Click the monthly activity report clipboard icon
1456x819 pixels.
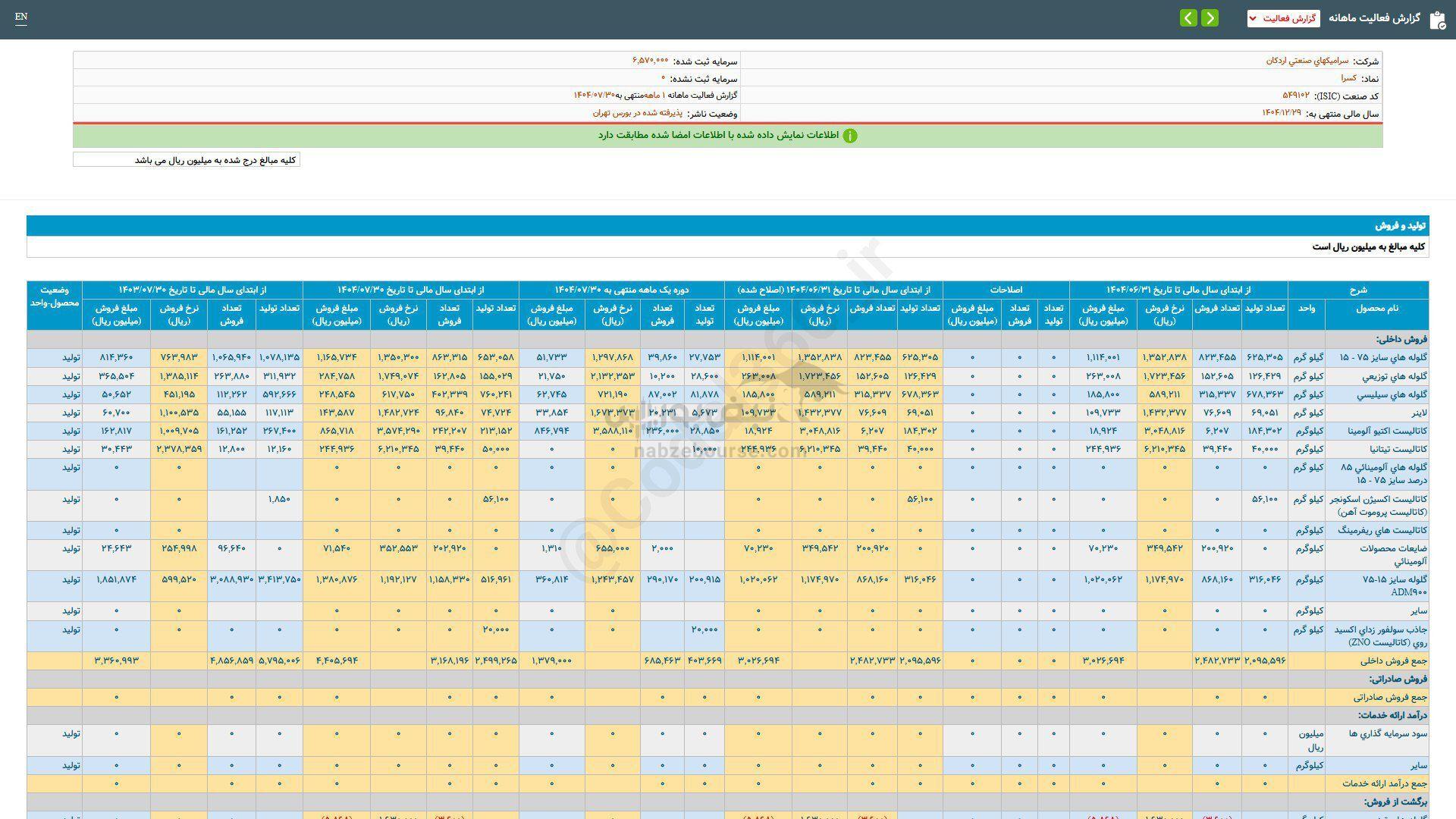1437,20
